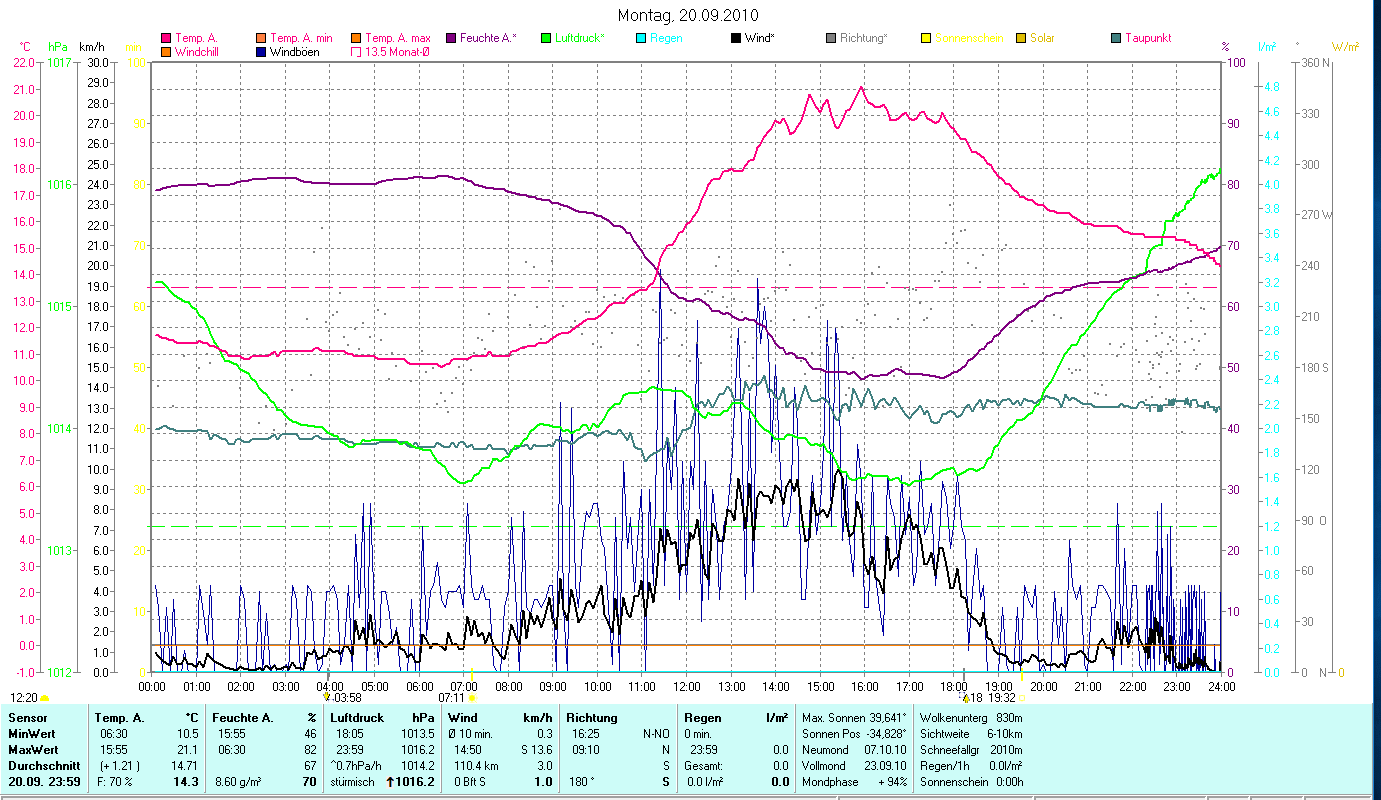This screenshot has height=800, width=1381.
Task: Click the gray Richtung legend square
Action: [x=831, y=38]
